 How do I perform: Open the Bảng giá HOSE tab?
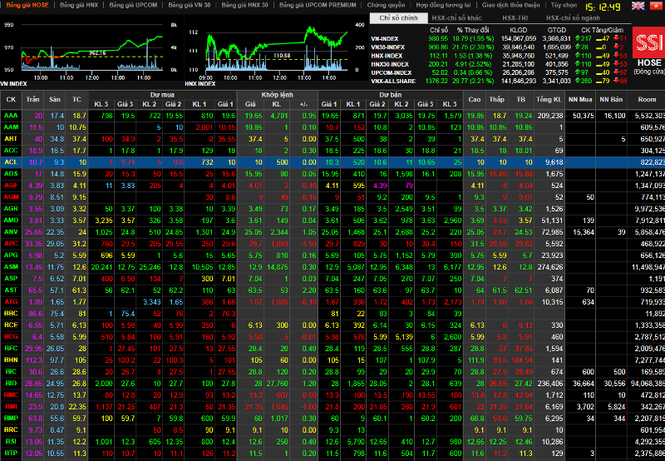27,5
